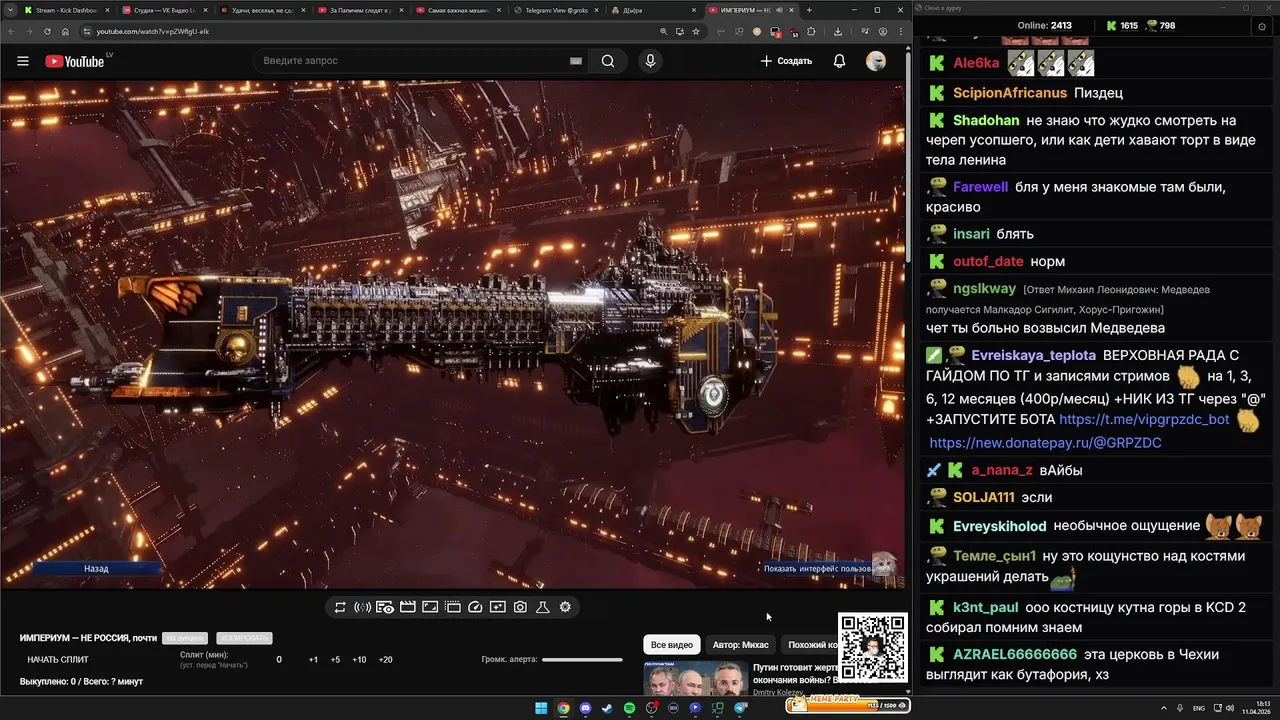Click the window-layout icon in player toolbar
Screen dimensions: 1280x720
(452, 607)
